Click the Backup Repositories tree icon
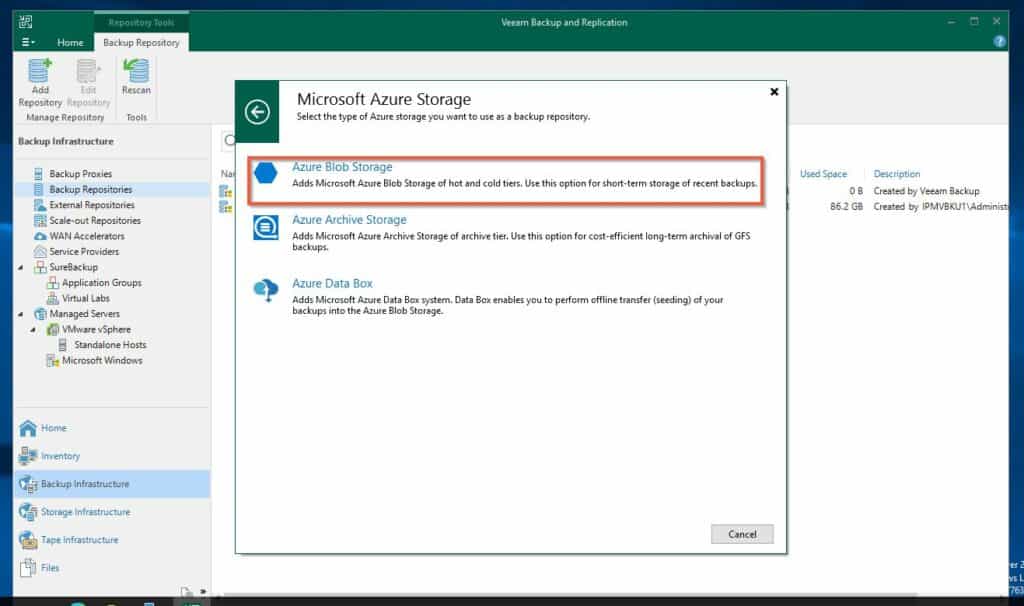 39,189
